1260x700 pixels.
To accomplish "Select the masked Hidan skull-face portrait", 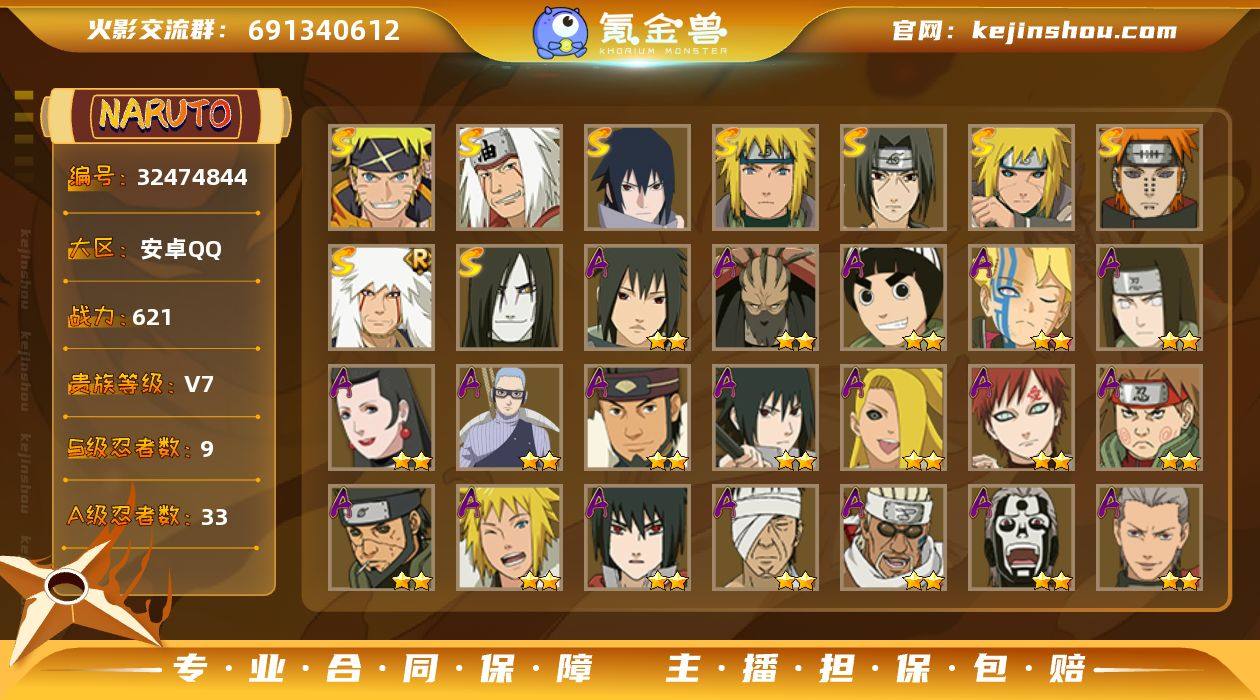I will [1021, 537].
